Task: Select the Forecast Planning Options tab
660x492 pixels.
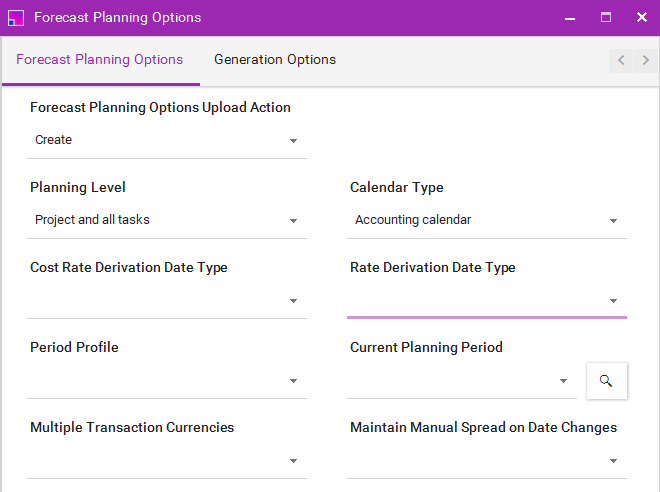Action: (100, 60)
